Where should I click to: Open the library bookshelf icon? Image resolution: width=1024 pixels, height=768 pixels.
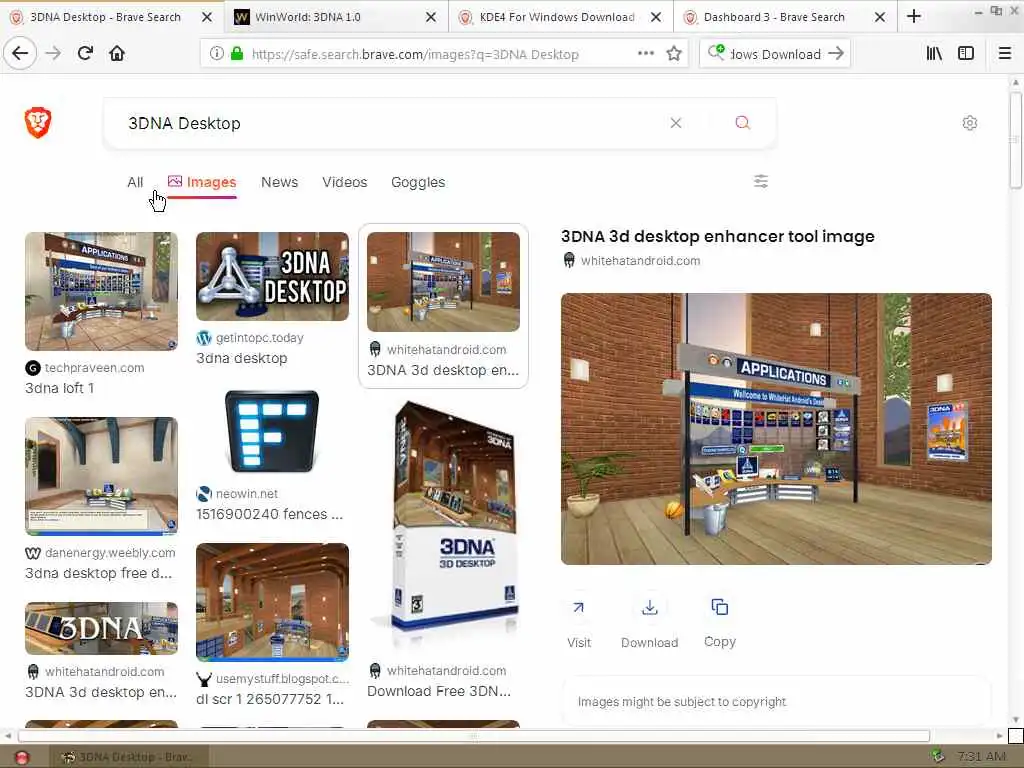coord(935,54)
